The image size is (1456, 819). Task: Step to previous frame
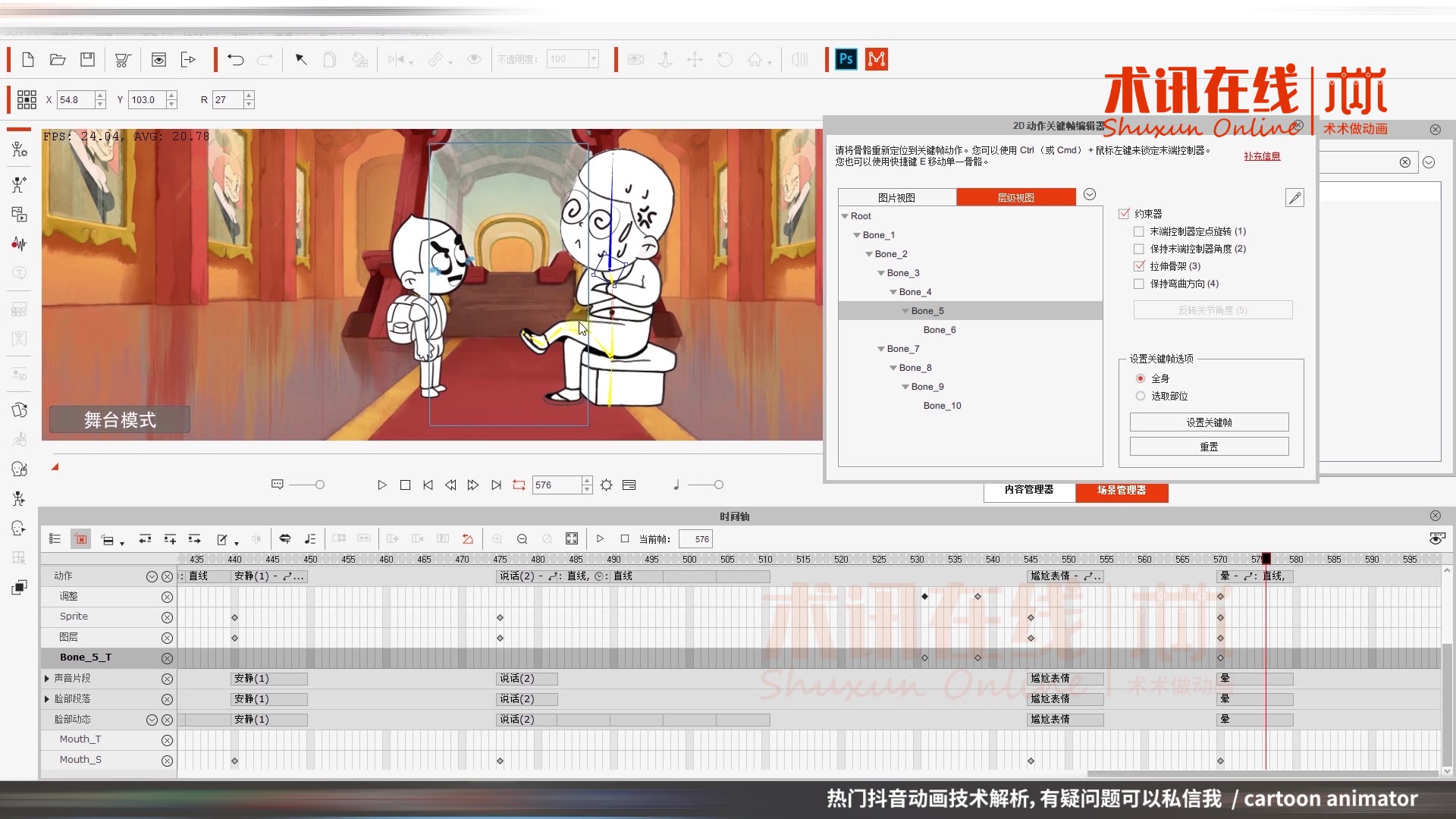tap(450, 485)
